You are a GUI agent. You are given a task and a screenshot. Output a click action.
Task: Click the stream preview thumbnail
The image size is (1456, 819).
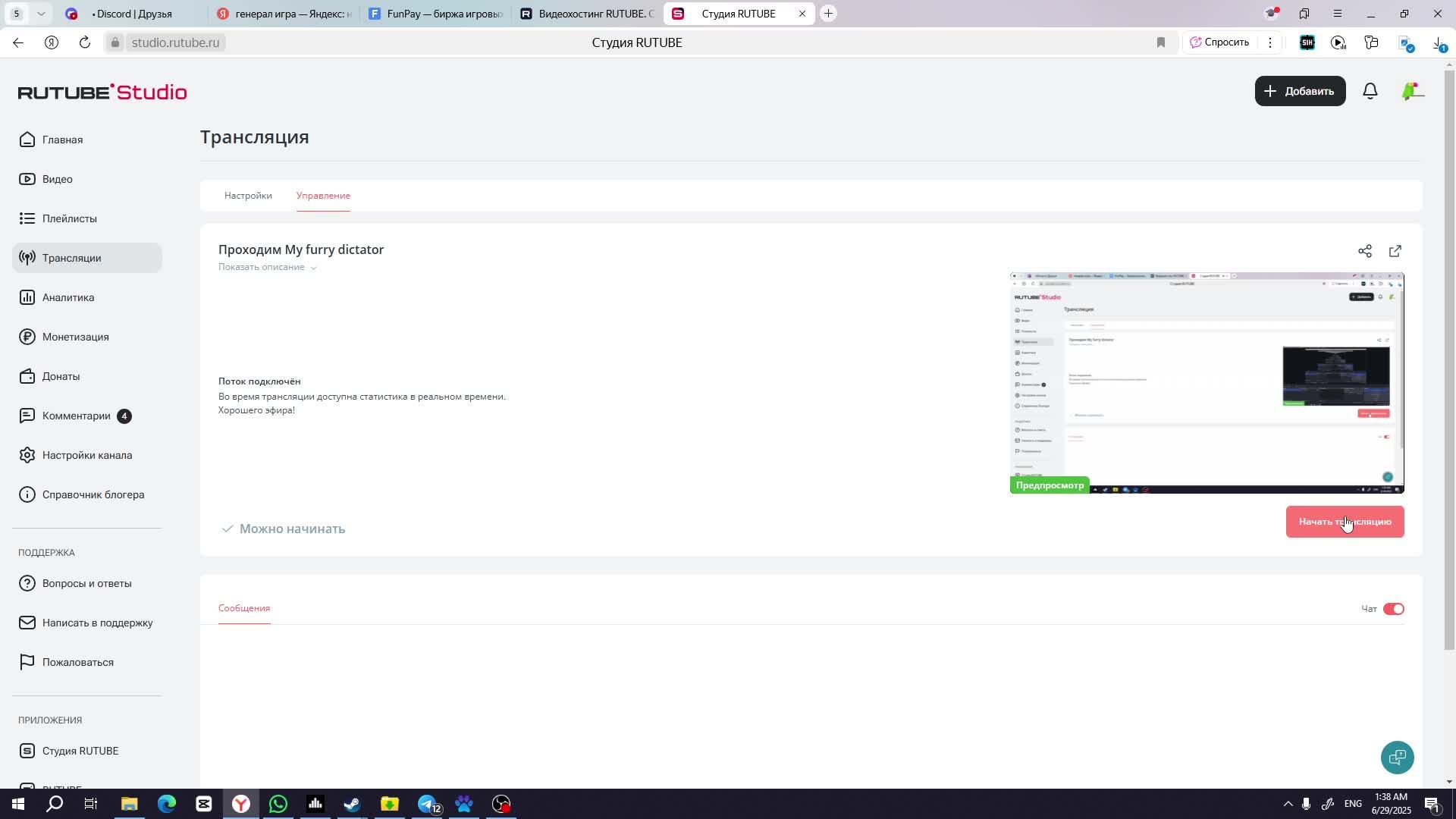[x=1207, y=383]
